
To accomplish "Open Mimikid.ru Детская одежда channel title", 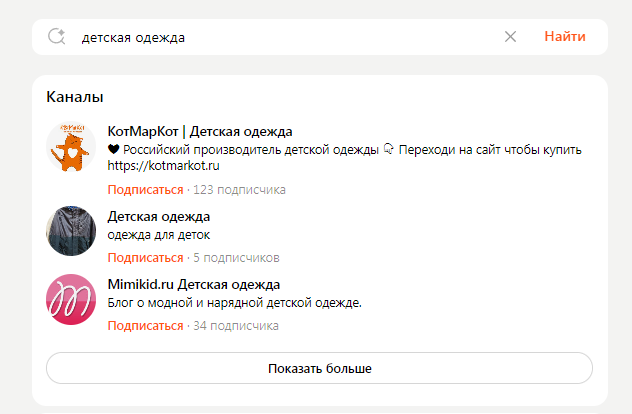I will (194, 285).
